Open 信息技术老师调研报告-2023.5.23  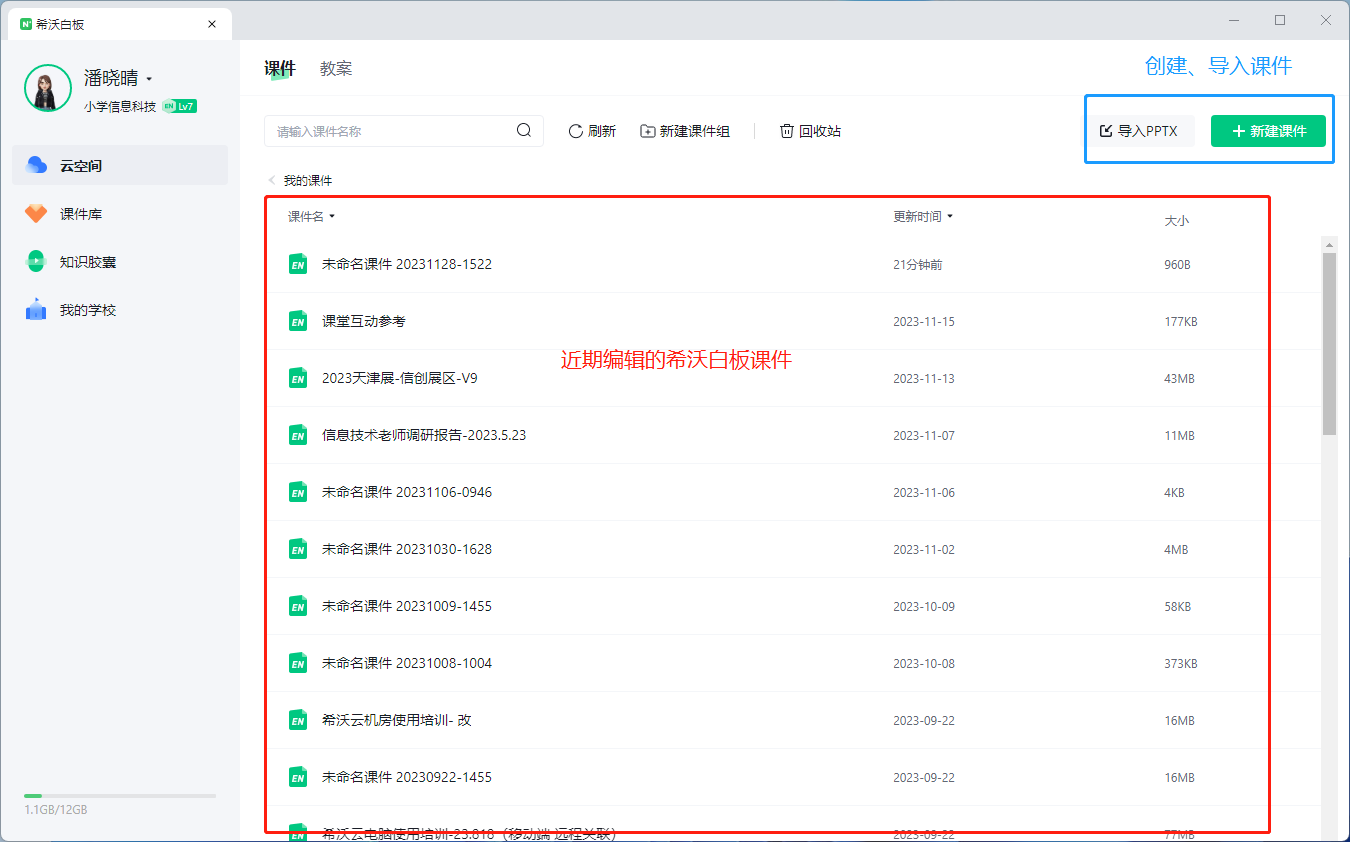point(424,435)
